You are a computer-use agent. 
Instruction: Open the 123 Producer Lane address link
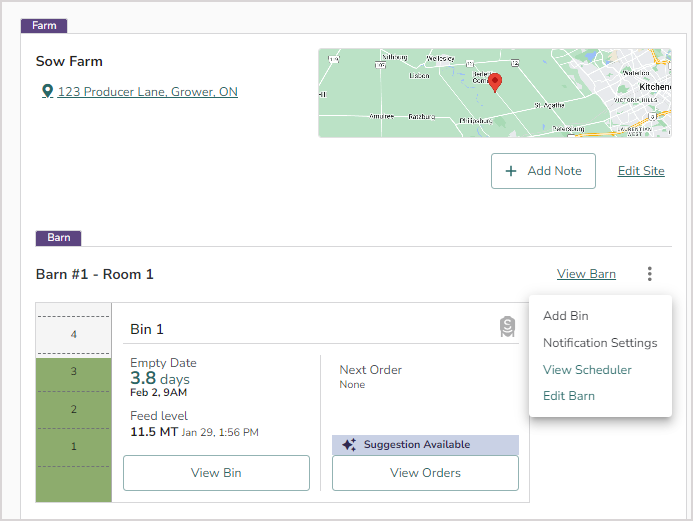[x=147, y=92]
